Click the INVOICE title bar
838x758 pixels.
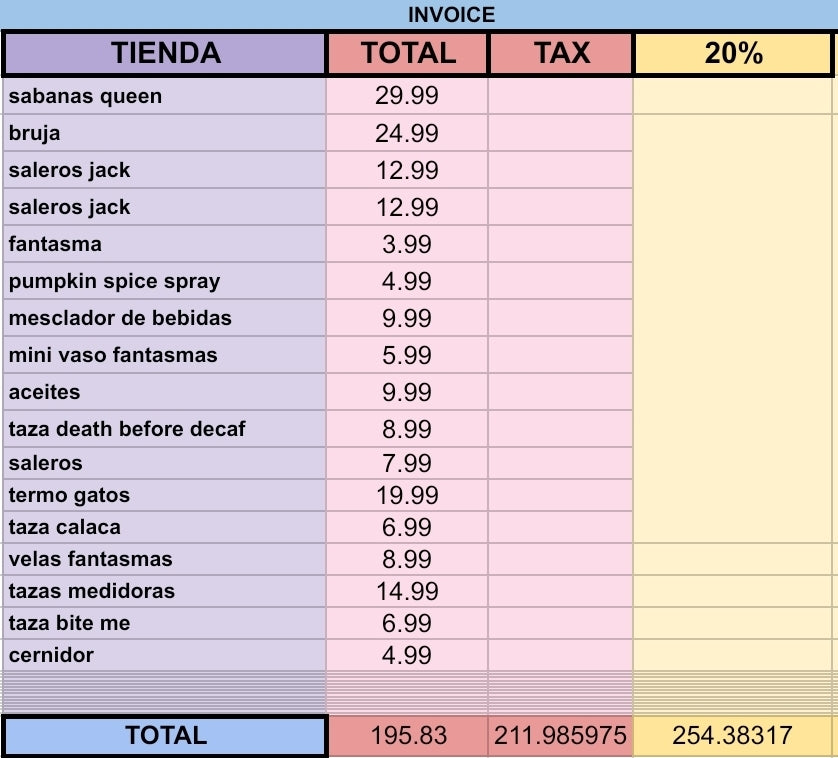451,15
